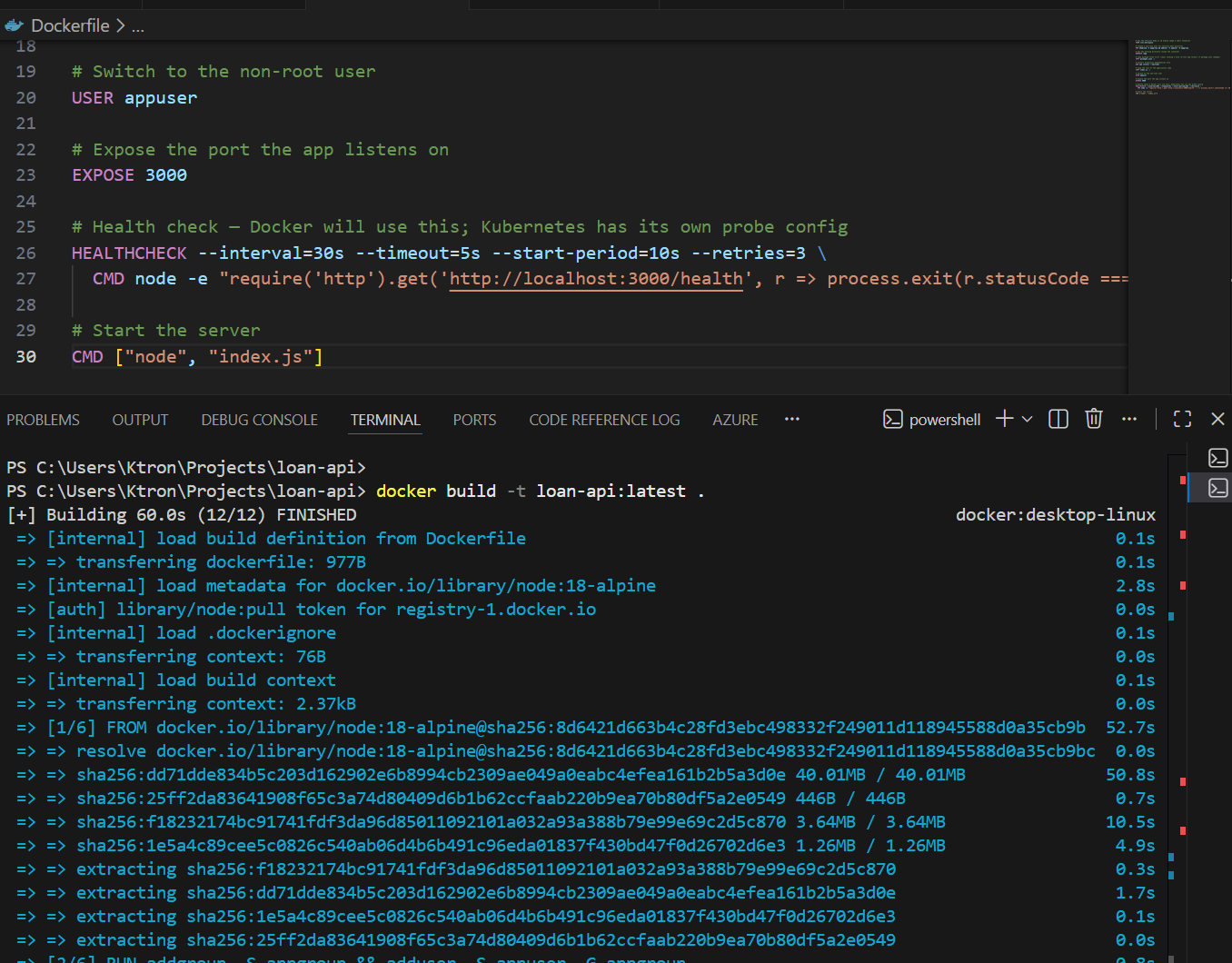Click the Docker whale icon in breadcrumb
This screenshot has width=1232, height=963.
coord(14,25)
